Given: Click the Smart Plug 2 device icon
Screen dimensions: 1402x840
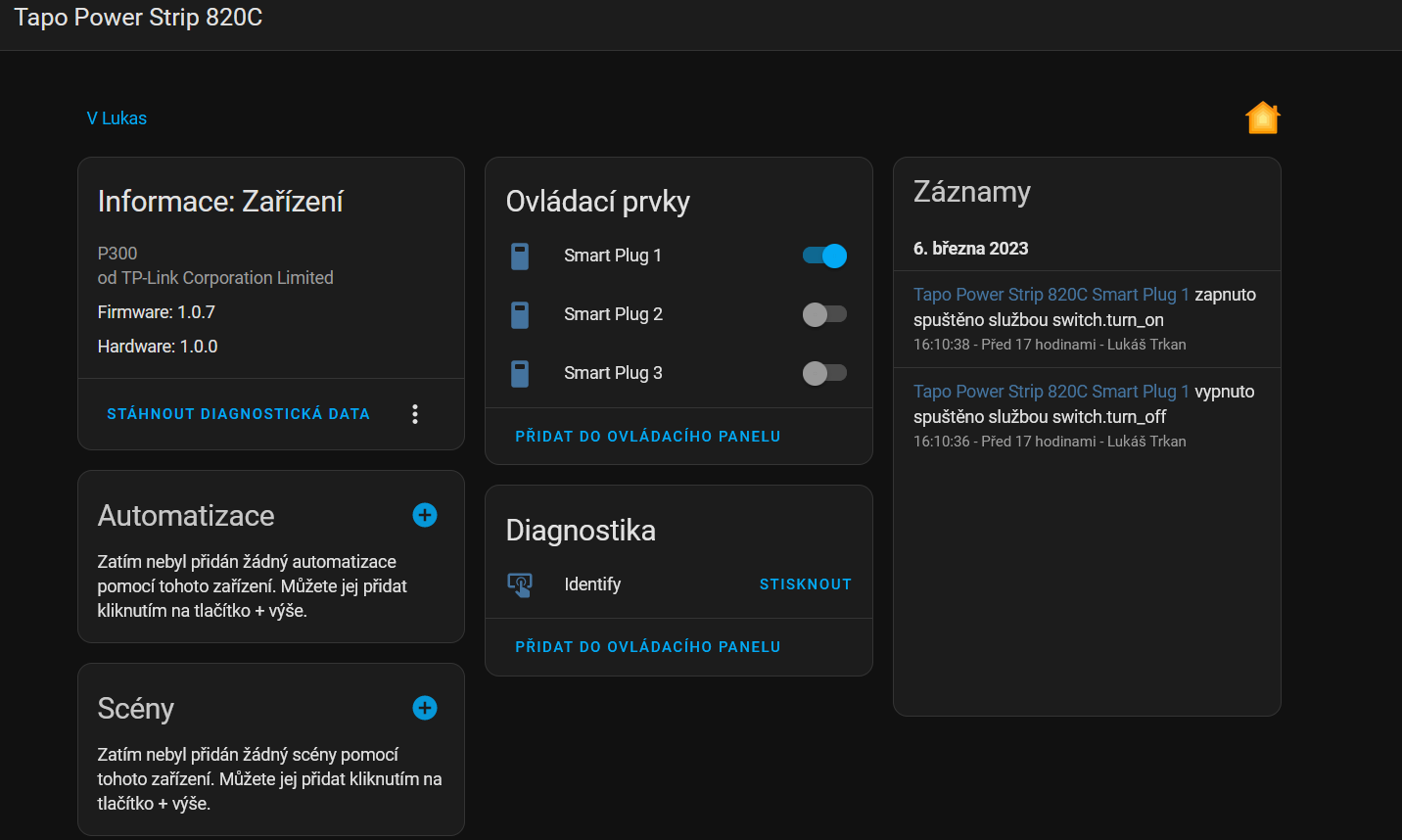Looking at the screenshot, I should coord(520,315).
